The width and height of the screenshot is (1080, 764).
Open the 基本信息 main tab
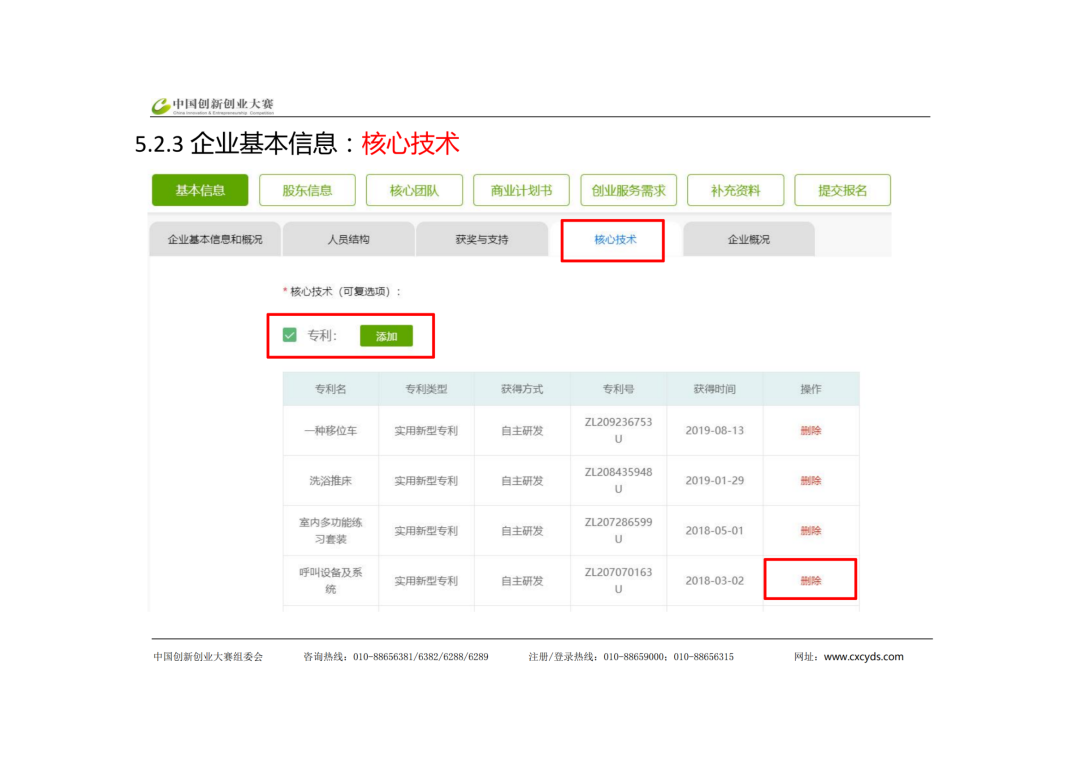[x=200, y=190]
